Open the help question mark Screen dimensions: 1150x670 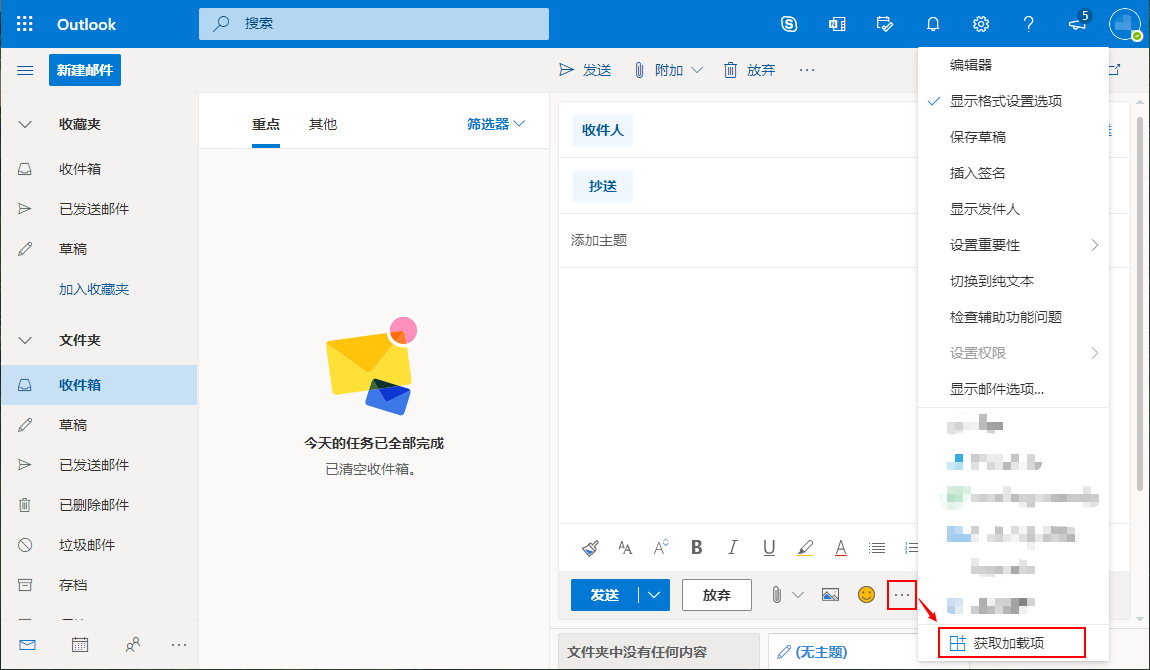click(x=1028, y=24)
